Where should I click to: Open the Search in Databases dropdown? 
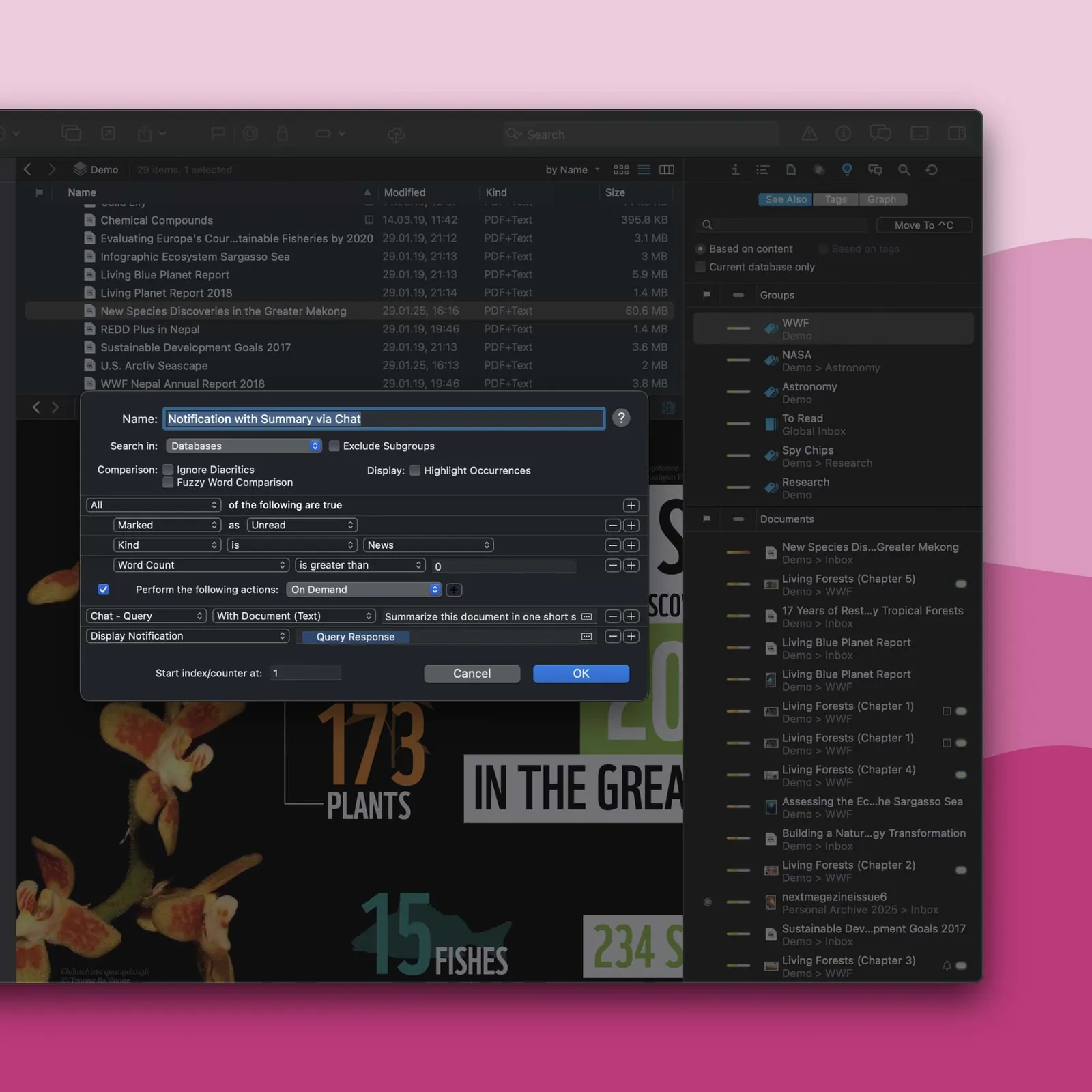tap(244, 446)
